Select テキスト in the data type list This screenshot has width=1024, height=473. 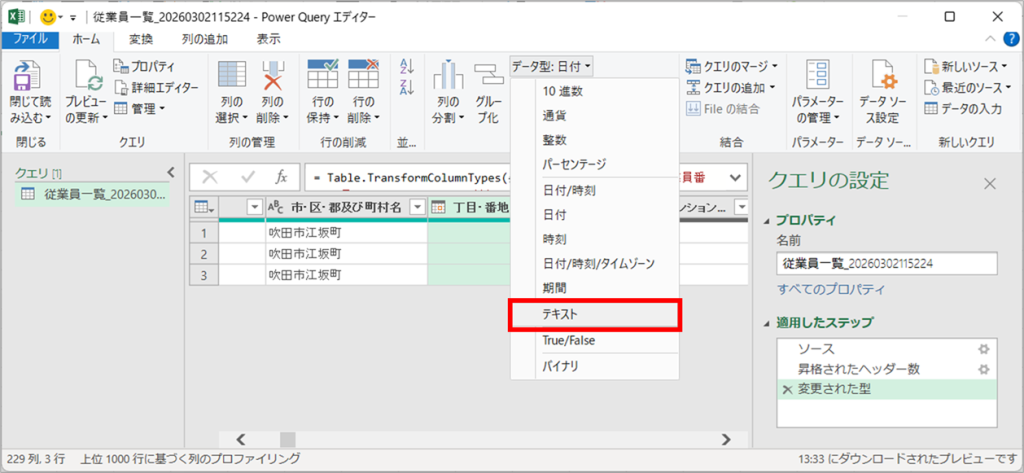point(595,314)
